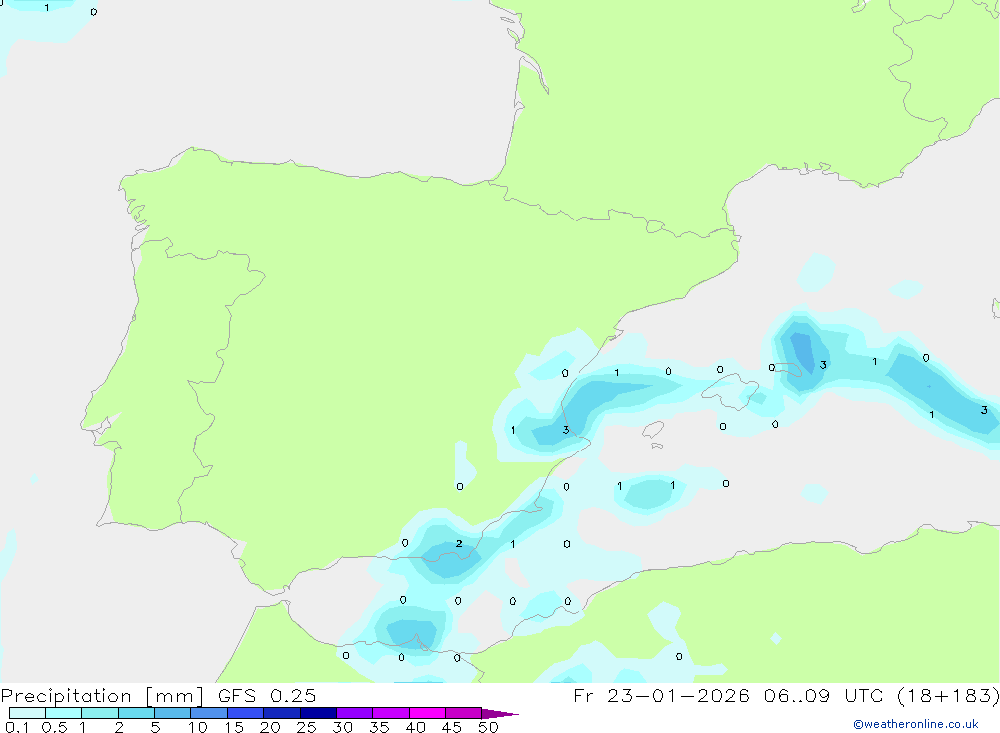This screenshot has height=733, width=1000.
Task: Click the 2–5 mm legend swatch
Action: (136, 713)
